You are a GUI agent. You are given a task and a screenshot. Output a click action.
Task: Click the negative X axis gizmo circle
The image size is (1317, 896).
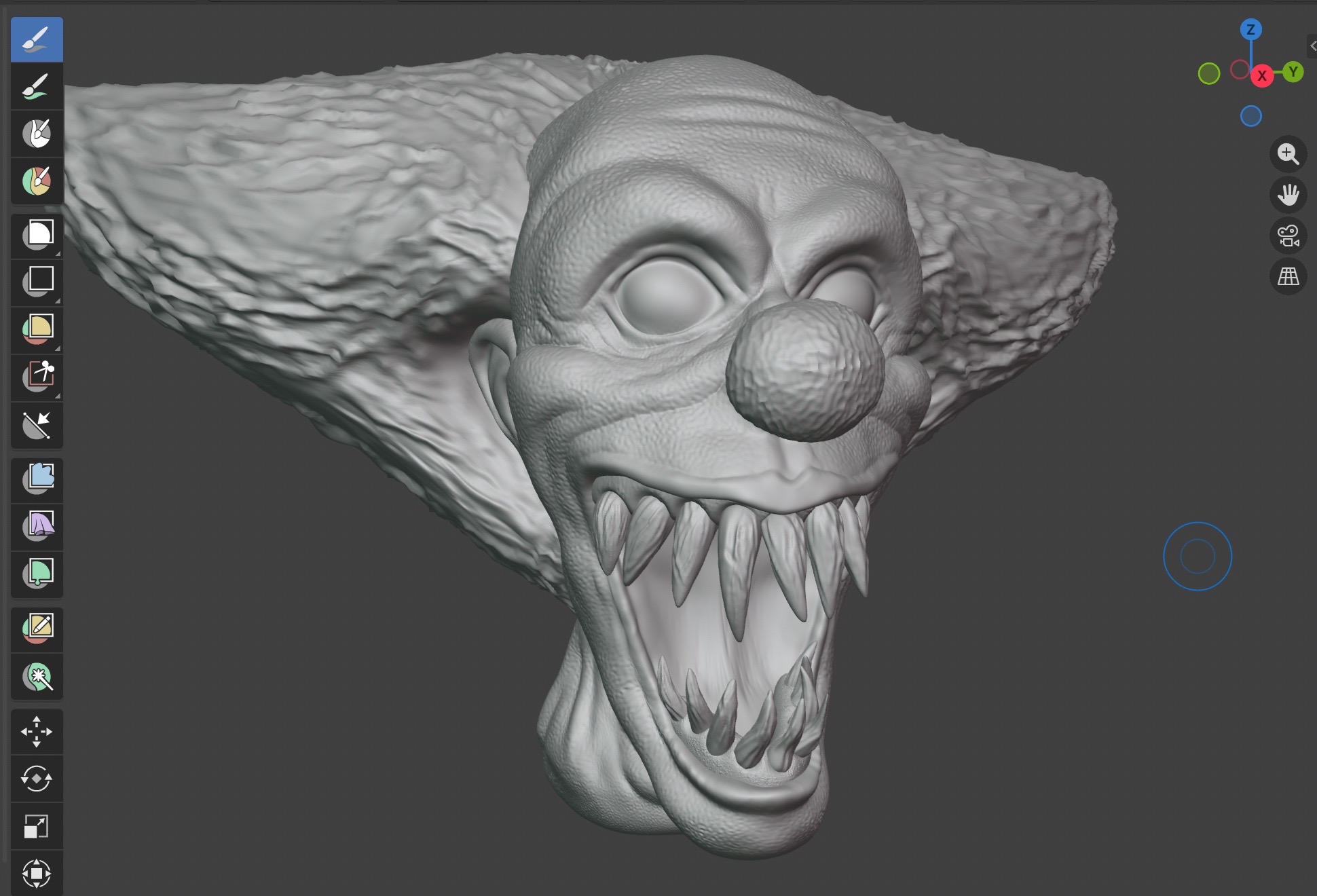[x=1240, y=69]
